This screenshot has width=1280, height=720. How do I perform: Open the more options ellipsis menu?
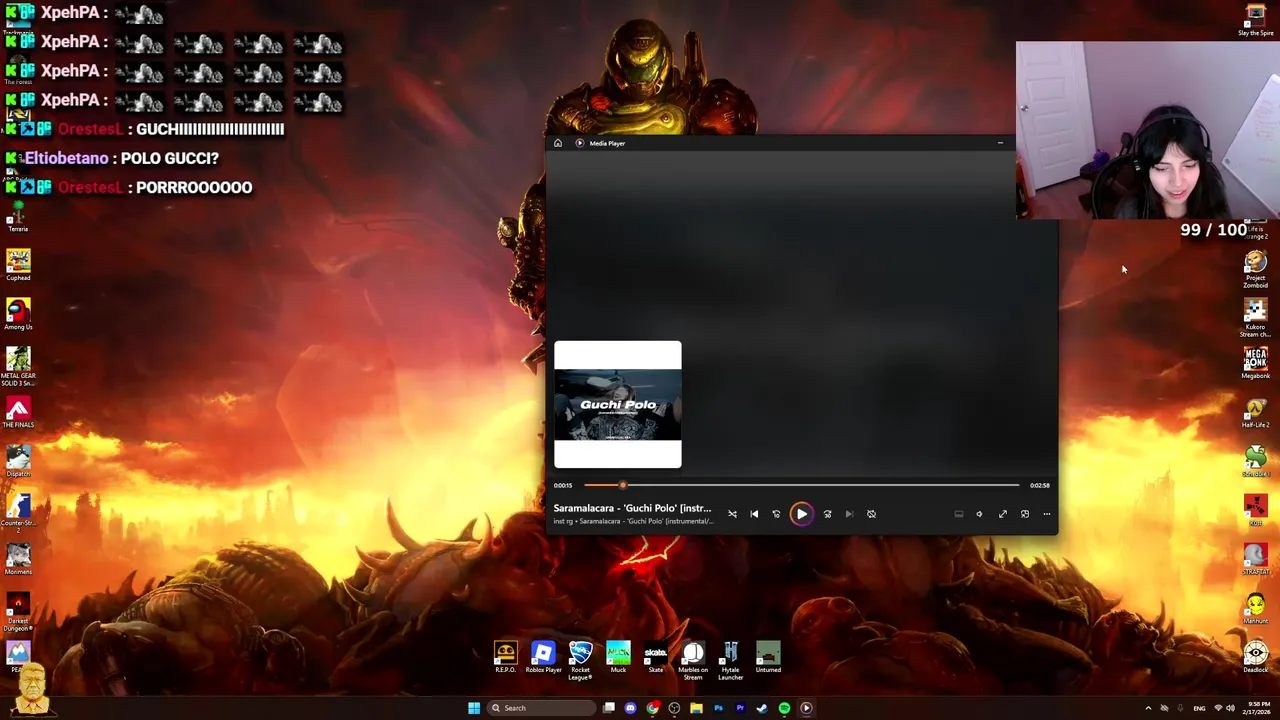point(1047,514)
